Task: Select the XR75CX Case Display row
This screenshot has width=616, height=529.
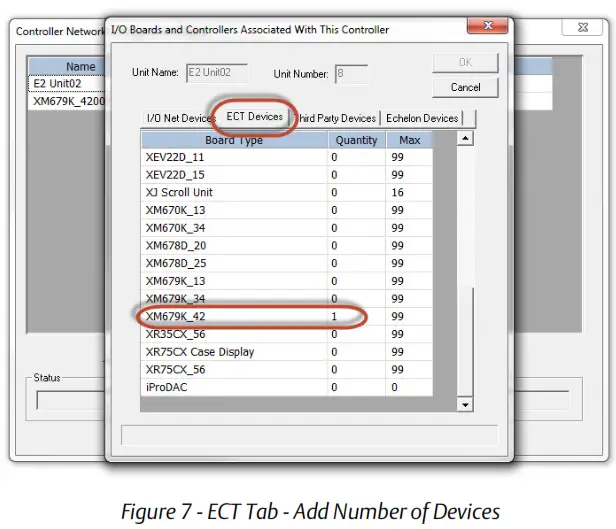Action: coord(287,352)
